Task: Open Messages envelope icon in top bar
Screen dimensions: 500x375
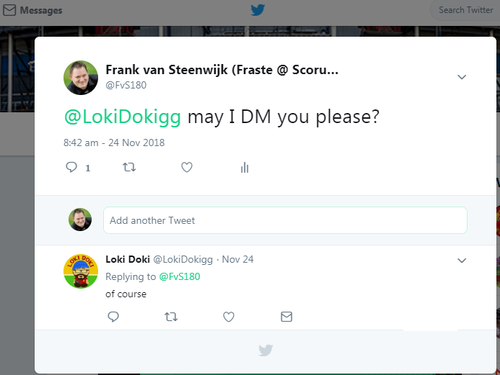Action: [9, 10]
